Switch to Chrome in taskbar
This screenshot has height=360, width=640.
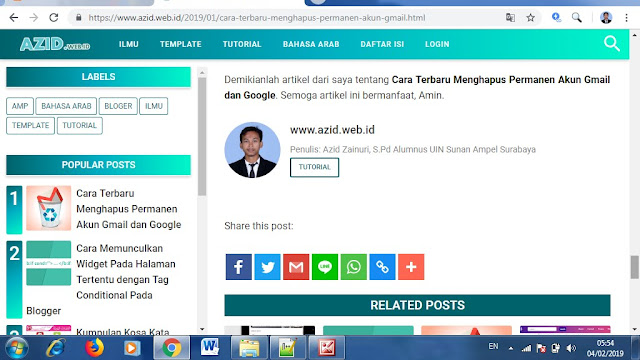tap(171, 348)
